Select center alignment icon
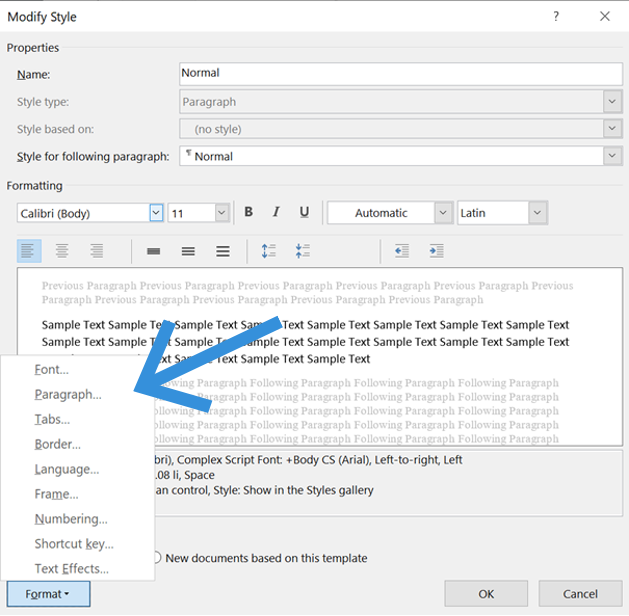 (x=62, y=251)
